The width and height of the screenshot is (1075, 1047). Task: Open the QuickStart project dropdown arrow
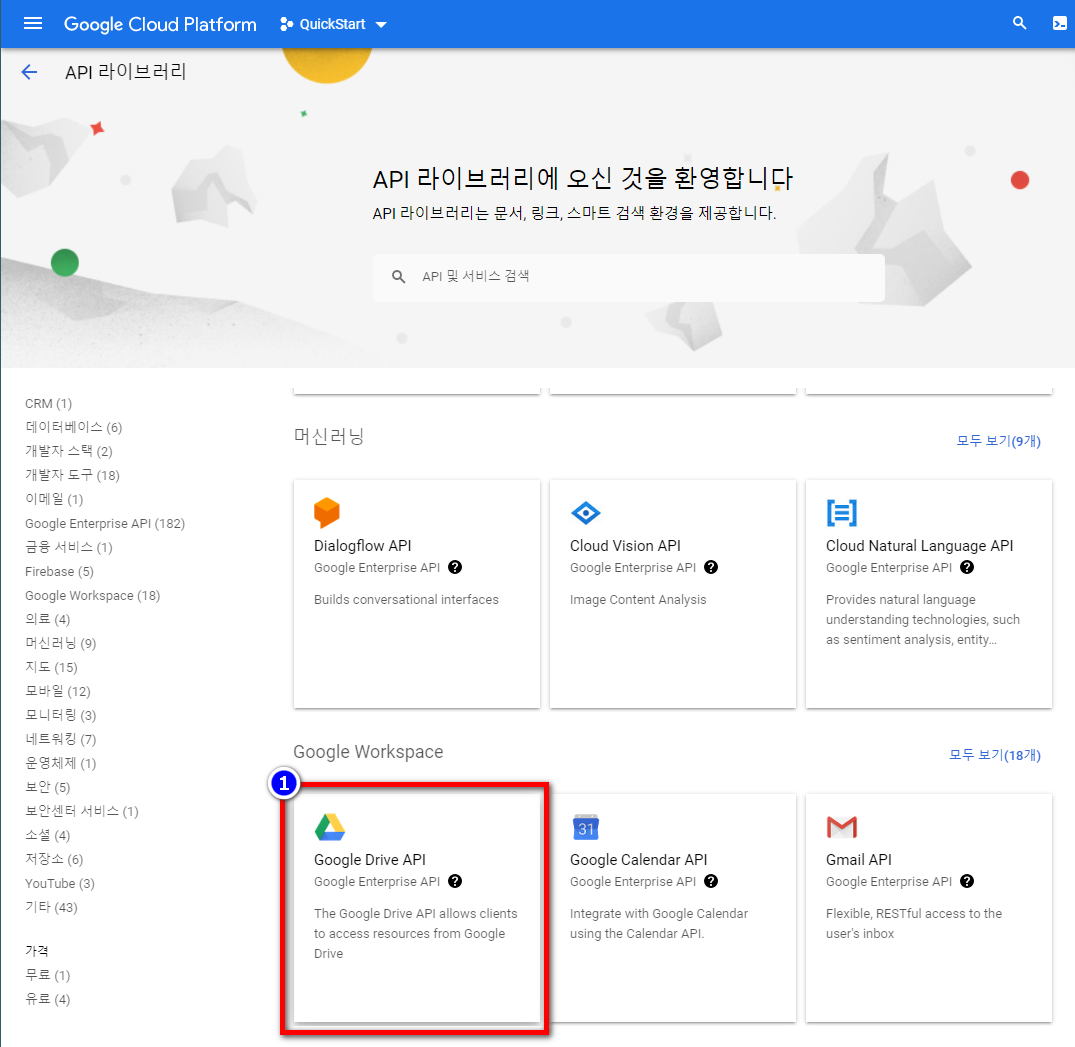coord(381,25)
